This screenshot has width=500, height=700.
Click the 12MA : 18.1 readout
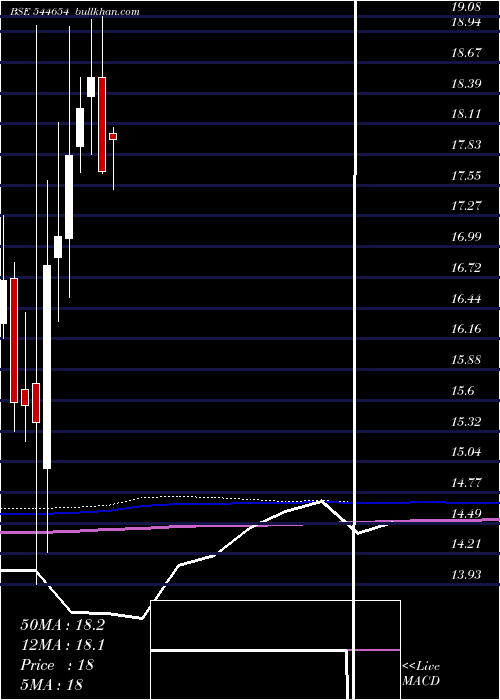point(63,645)
